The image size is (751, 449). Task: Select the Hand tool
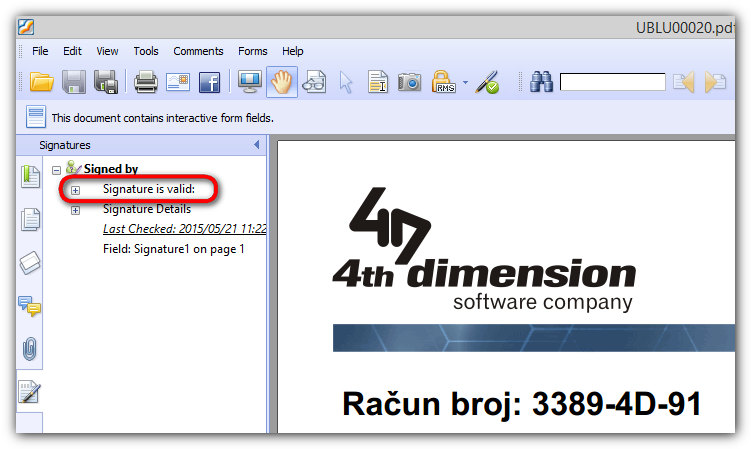pos(282,82)
